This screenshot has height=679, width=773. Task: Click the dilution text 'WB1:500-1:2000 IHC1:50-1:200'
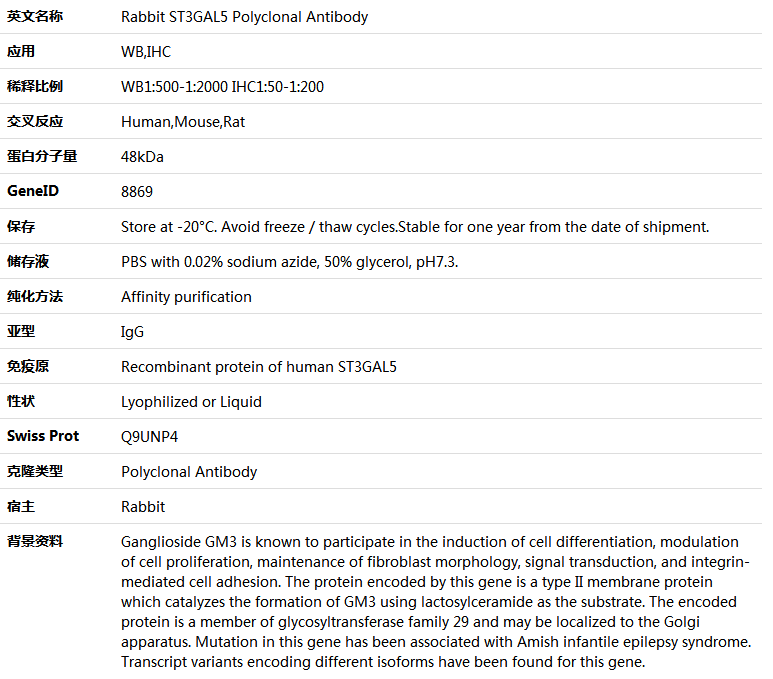(x=222, y=87)
